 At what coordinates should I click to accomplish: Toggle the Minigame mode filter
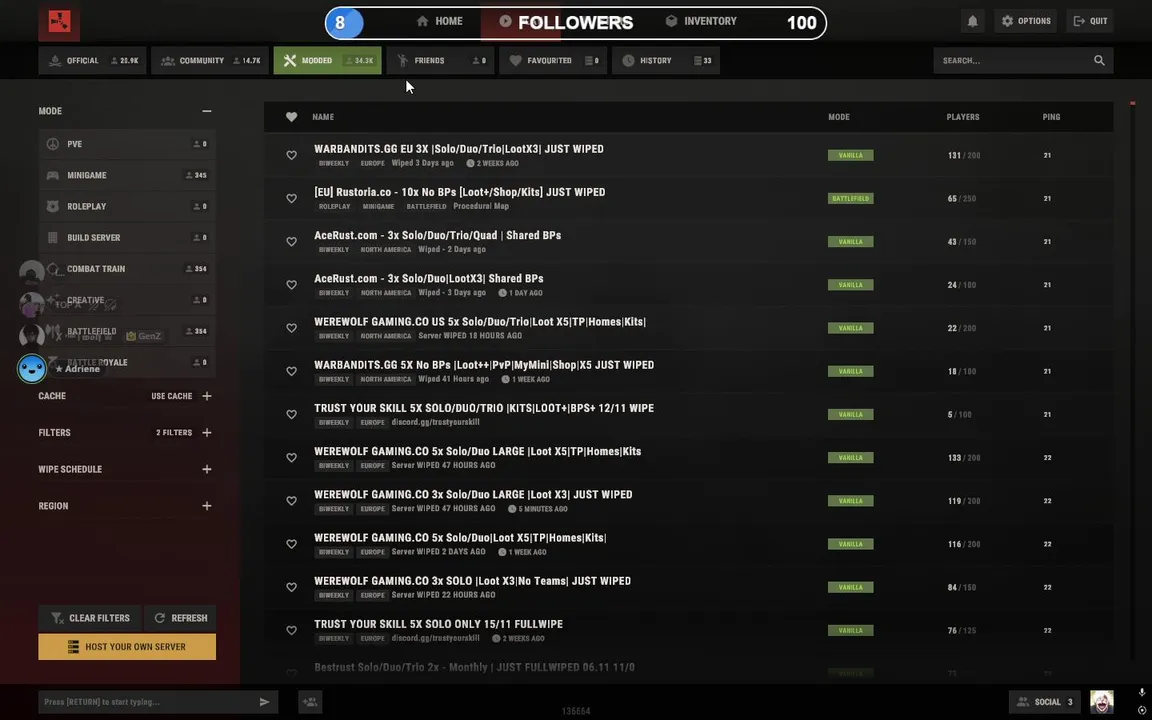[127, 176]
